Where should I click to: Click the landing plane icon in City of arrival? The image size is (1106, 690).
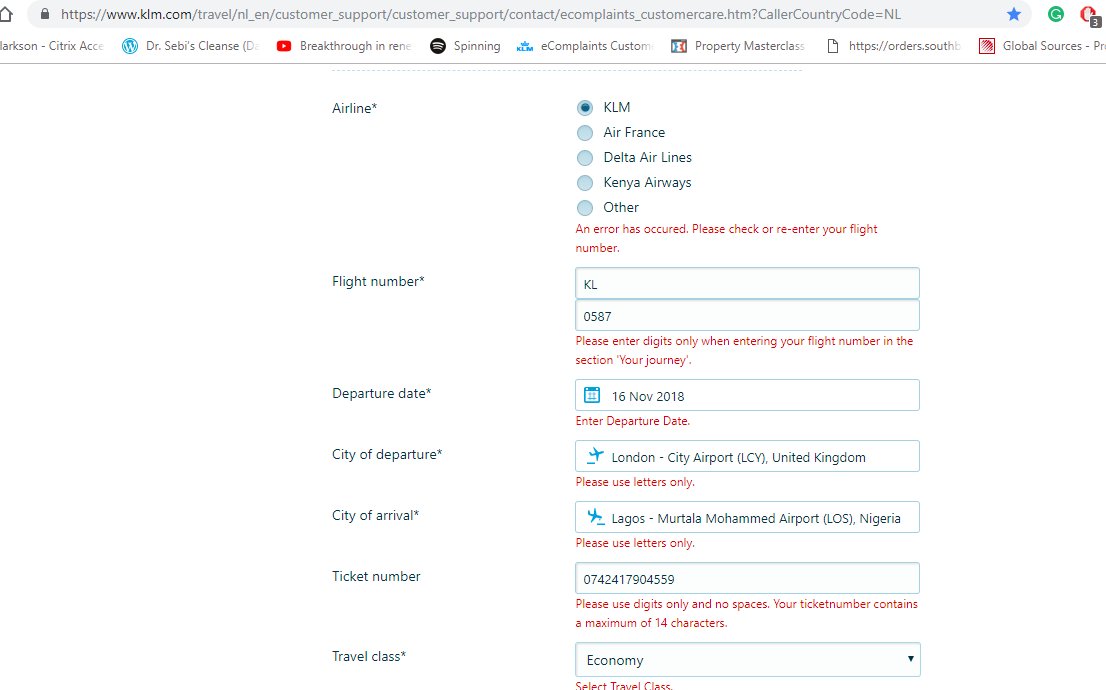pos(596,516)
